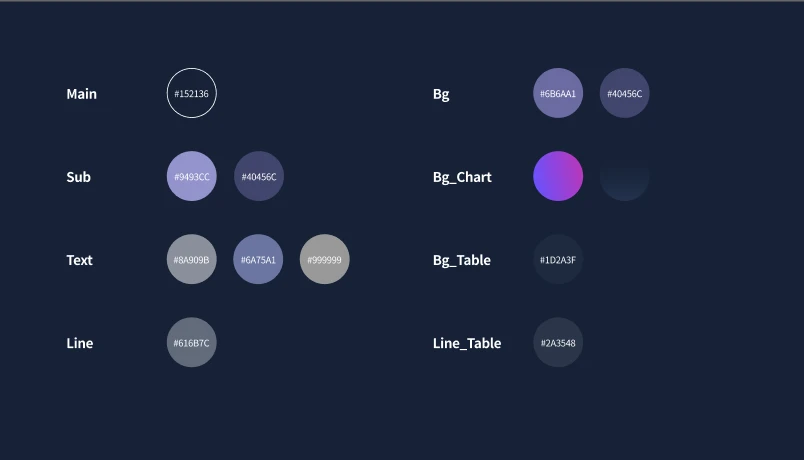Select the Line swatch #616B7C
The height and width of the screenshot is (460, 804).
(192, 343)
